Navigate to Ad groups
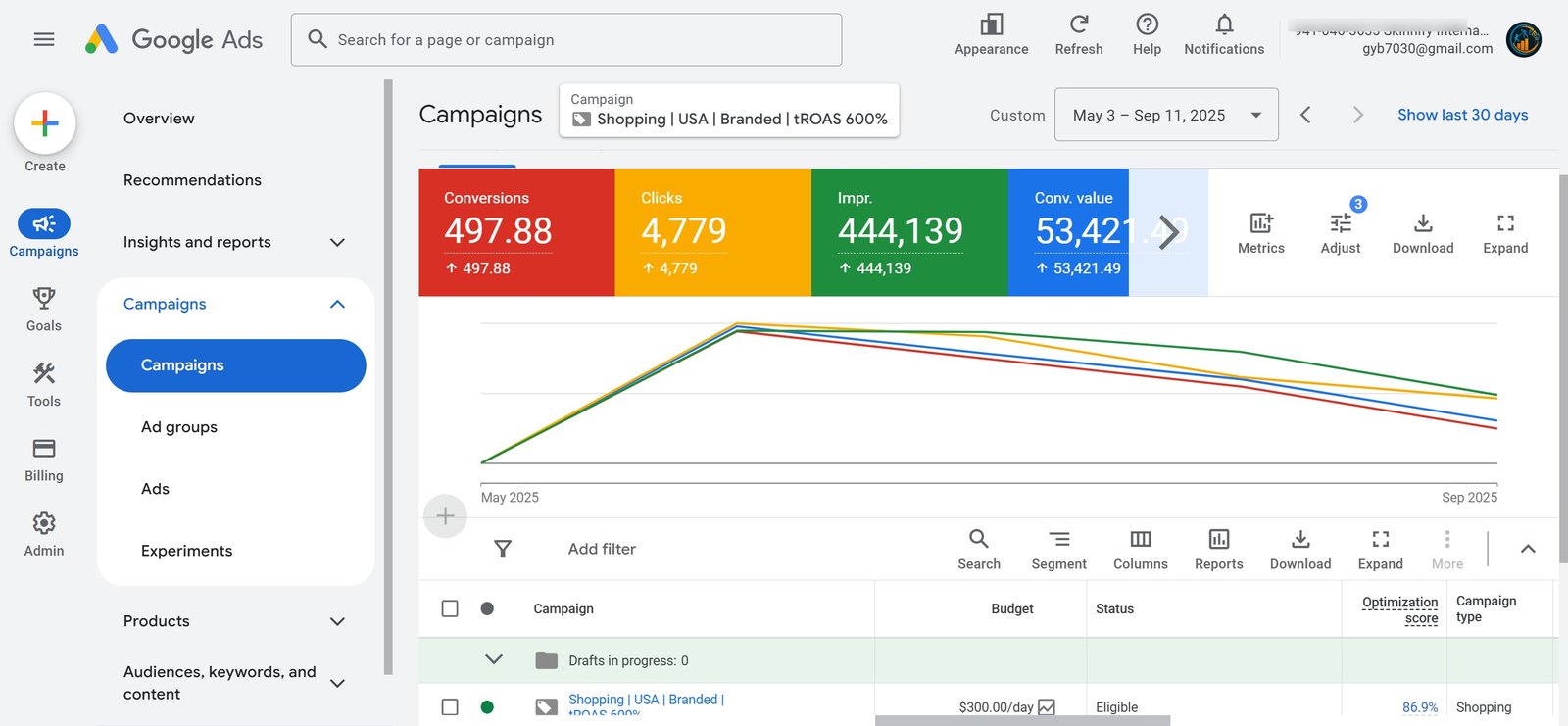Screen dimensions: 1568x726 [x=179, y=427]
